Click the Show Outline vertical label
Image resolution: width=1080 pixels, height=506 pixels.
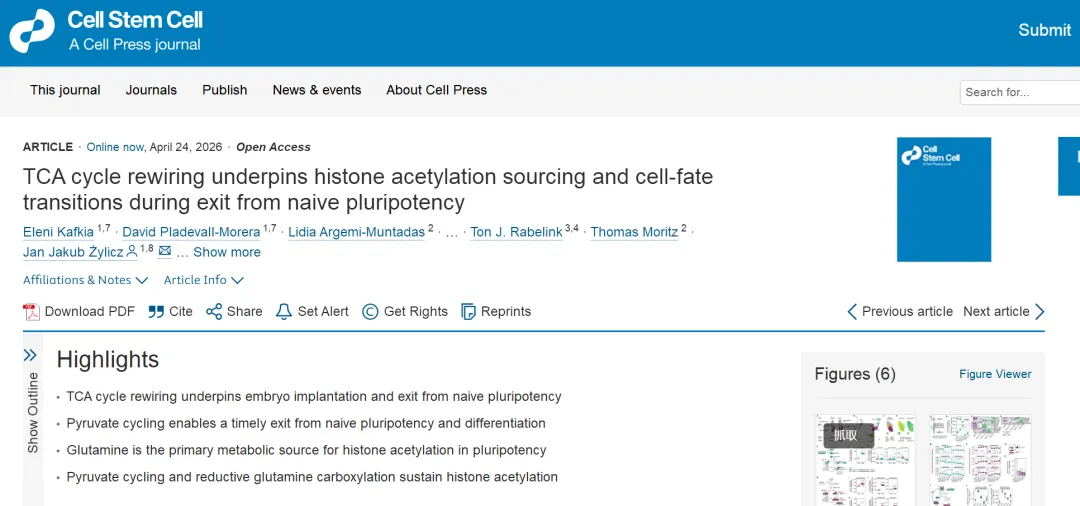tap(33, 412)
